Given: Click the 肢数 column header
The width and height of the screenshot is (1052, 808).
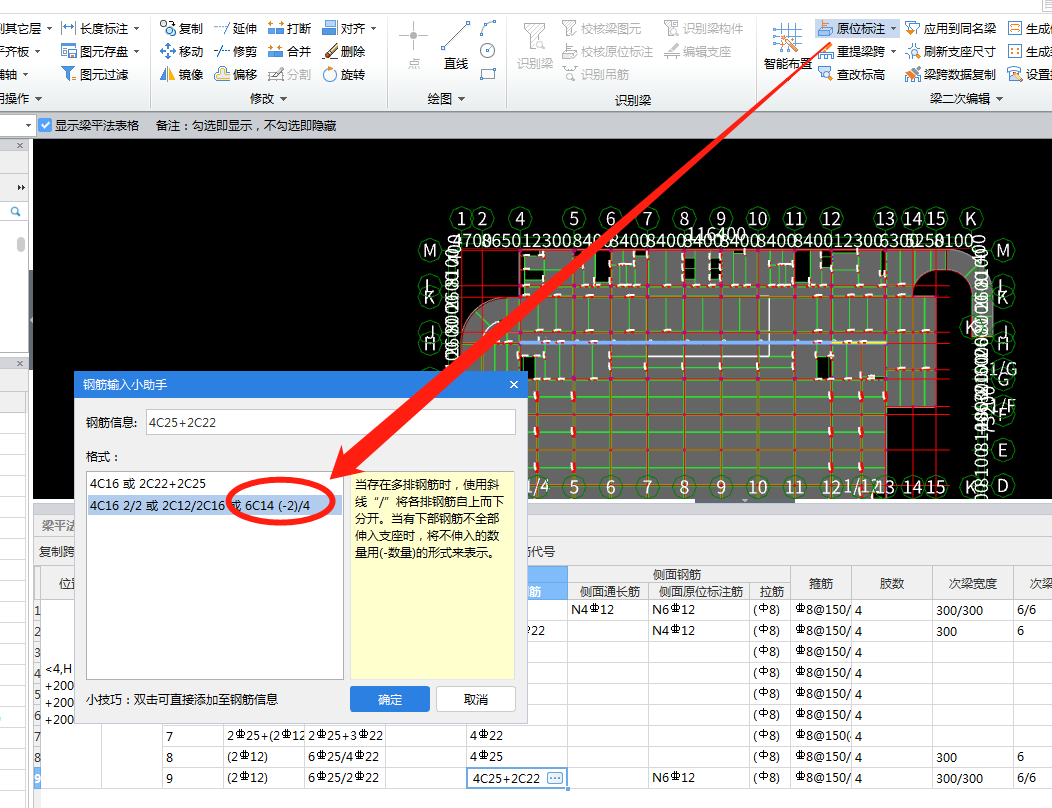Looking at the screenshot, I should (892, 583).
